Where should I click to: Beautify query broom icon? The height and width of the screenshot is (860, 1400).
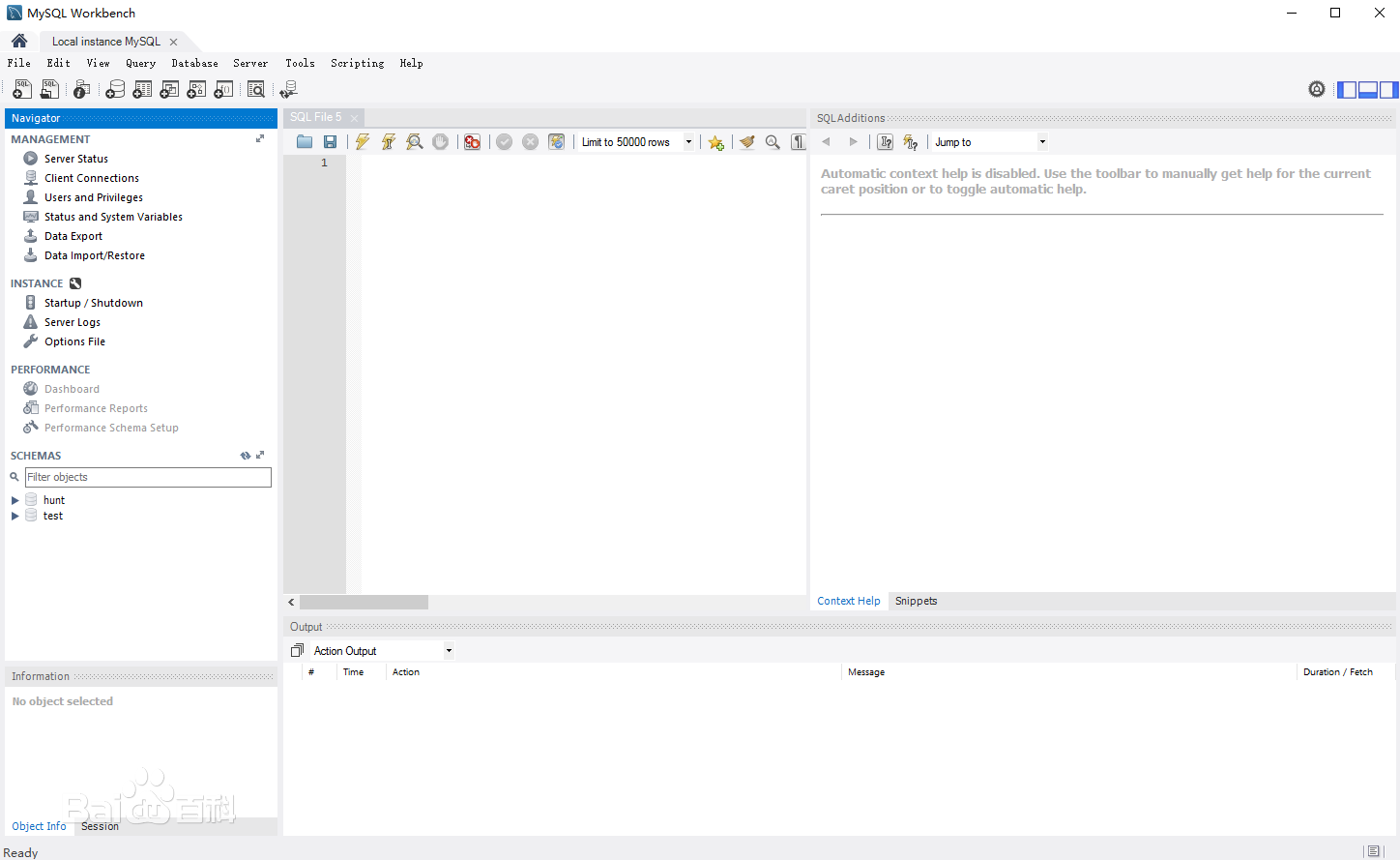pyautogui.click(x=746, y=142)
